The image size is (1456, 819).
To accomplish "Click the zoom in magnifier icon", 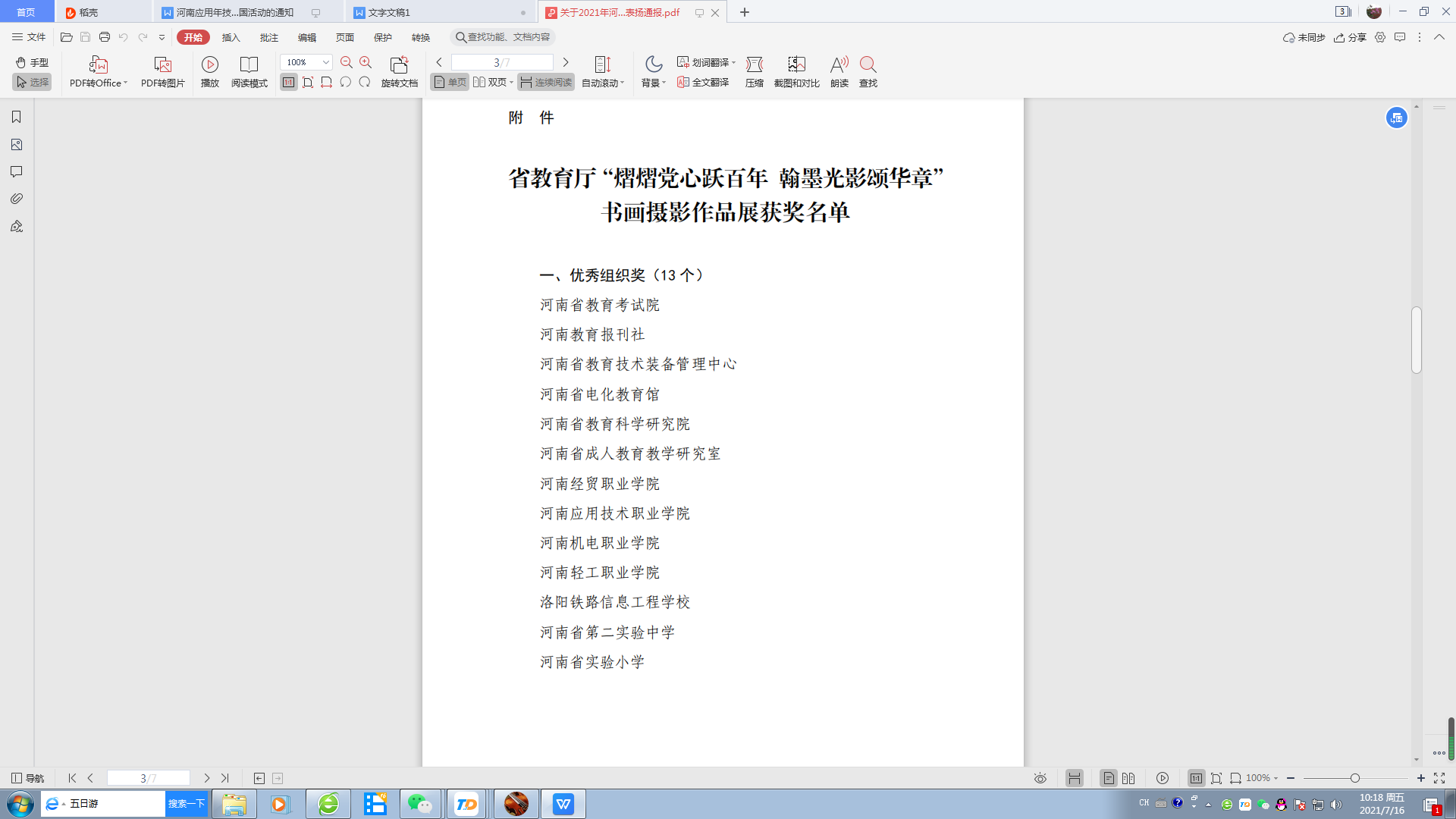I will point(366,62).
